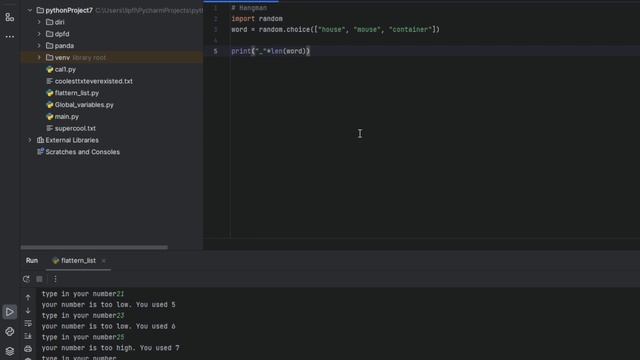Expand External Libraries node

pos(30,140)
